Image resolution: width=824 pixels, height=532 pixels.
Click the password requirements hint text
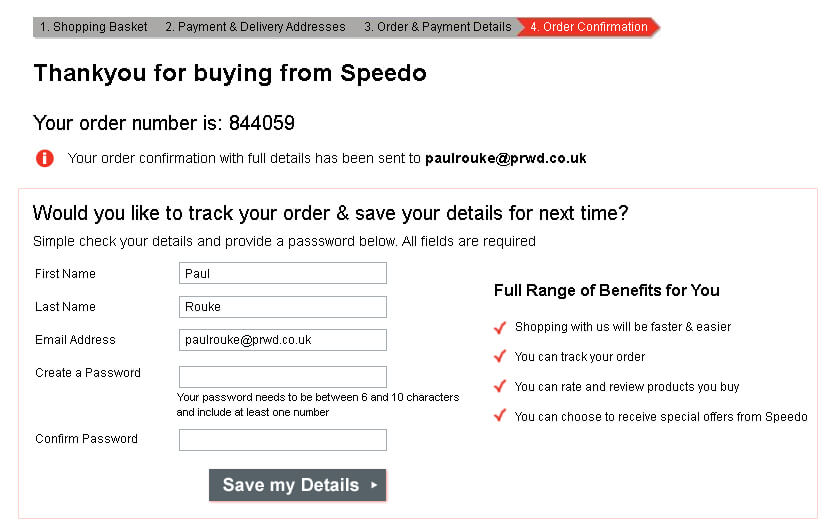[x=318, y=405]
